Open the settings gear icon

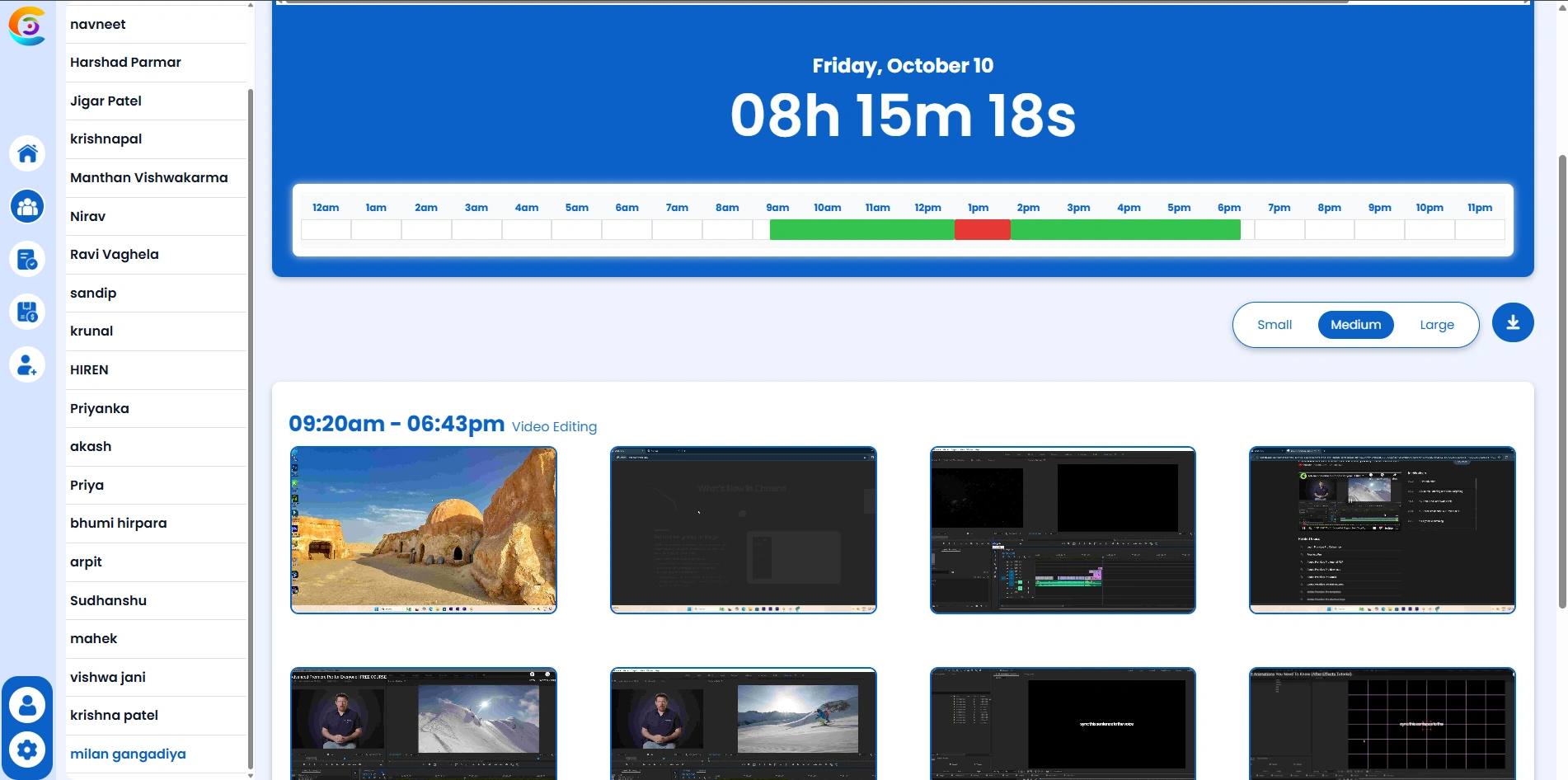27,749
